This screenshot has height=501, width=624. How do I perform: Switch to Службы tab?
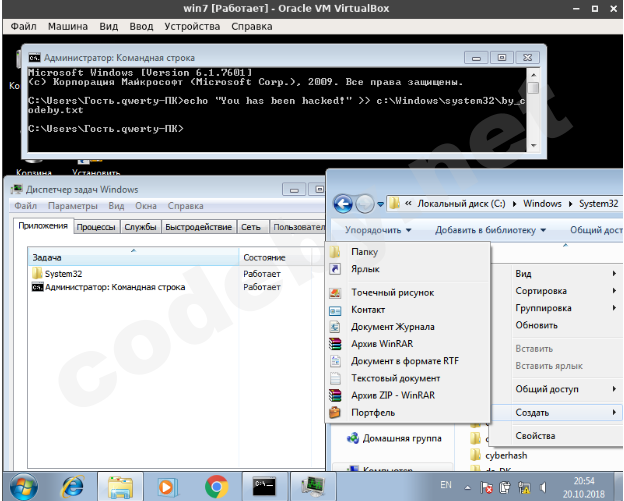[140, 227]
